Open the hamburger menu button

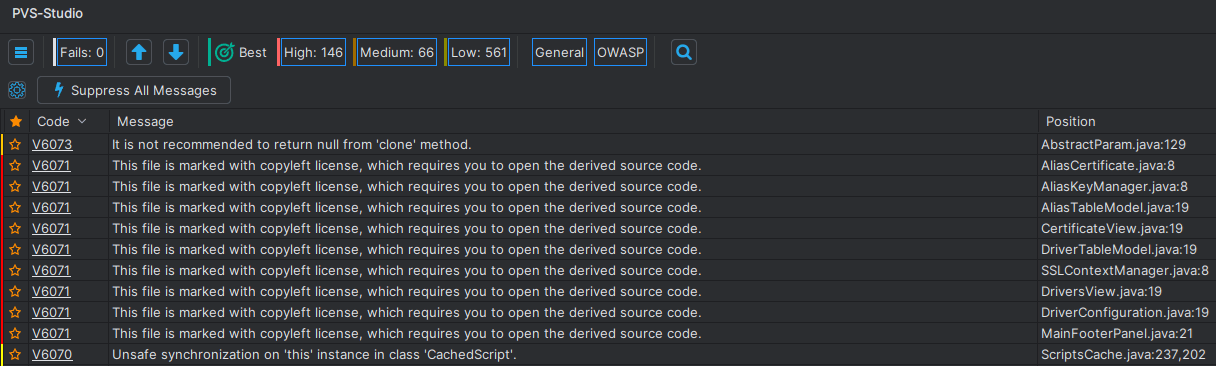tap(22, 52)
